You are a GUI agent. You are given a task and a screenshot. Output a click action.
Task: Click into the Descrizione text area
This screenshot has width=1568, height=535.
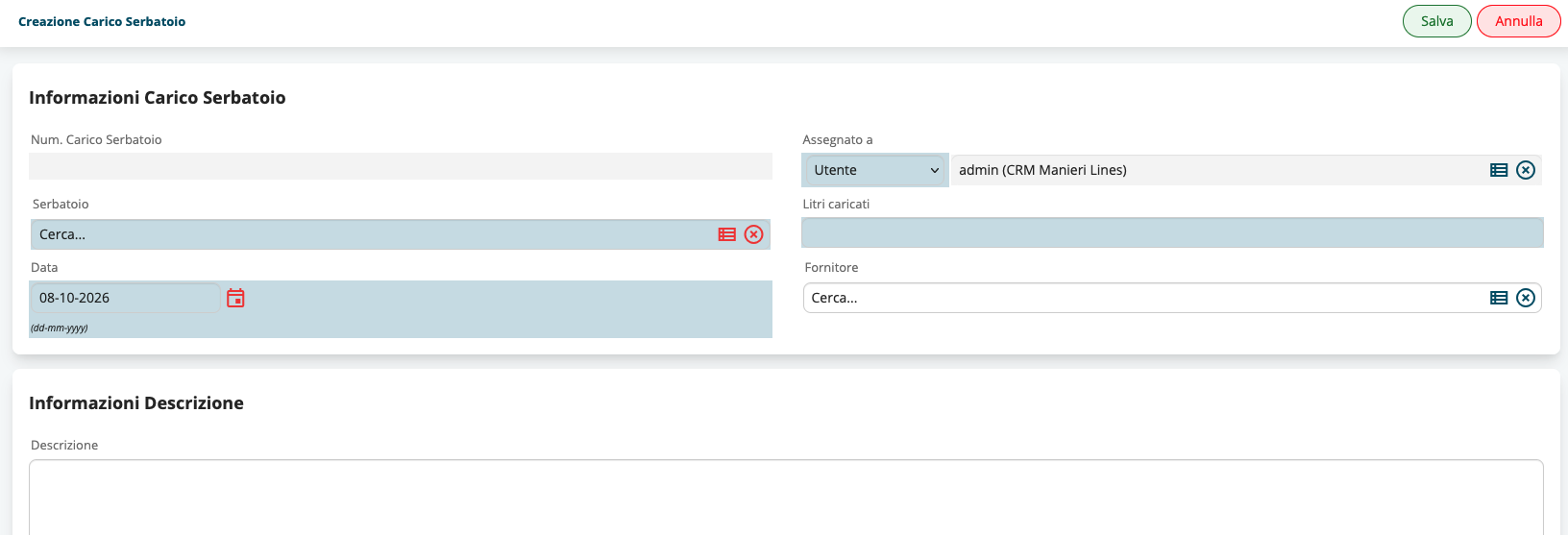pyautogui.click(x=786, y=497)
